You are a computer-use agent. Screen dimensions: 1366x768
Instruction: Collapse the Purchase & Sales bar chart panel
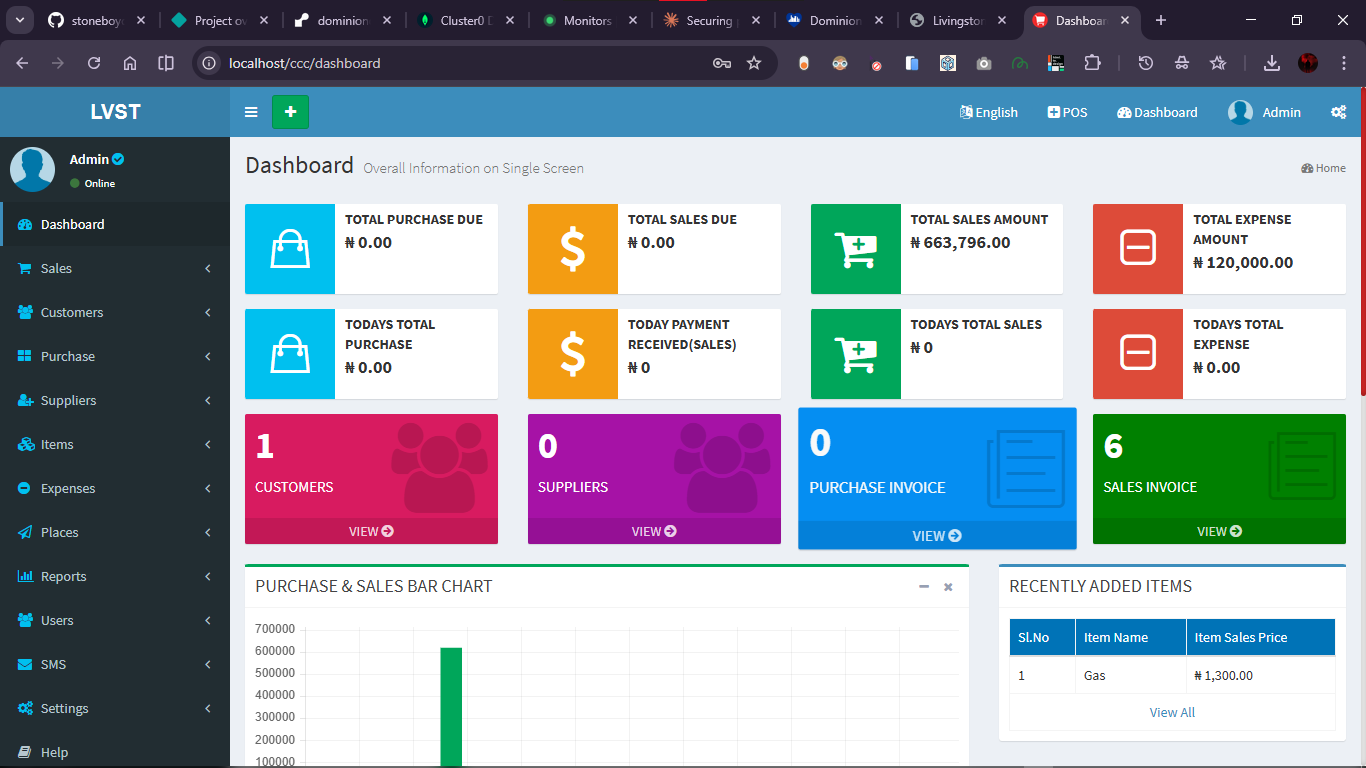click(x=923, y=587)
